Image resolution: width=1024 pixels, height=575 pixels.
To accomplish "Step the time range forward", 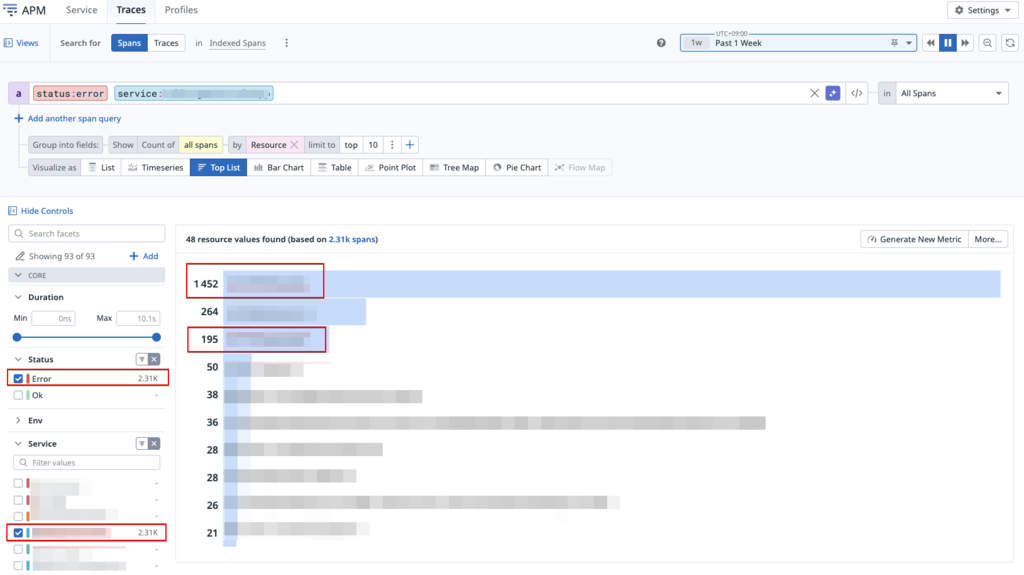I will click(x=965, y=43).
